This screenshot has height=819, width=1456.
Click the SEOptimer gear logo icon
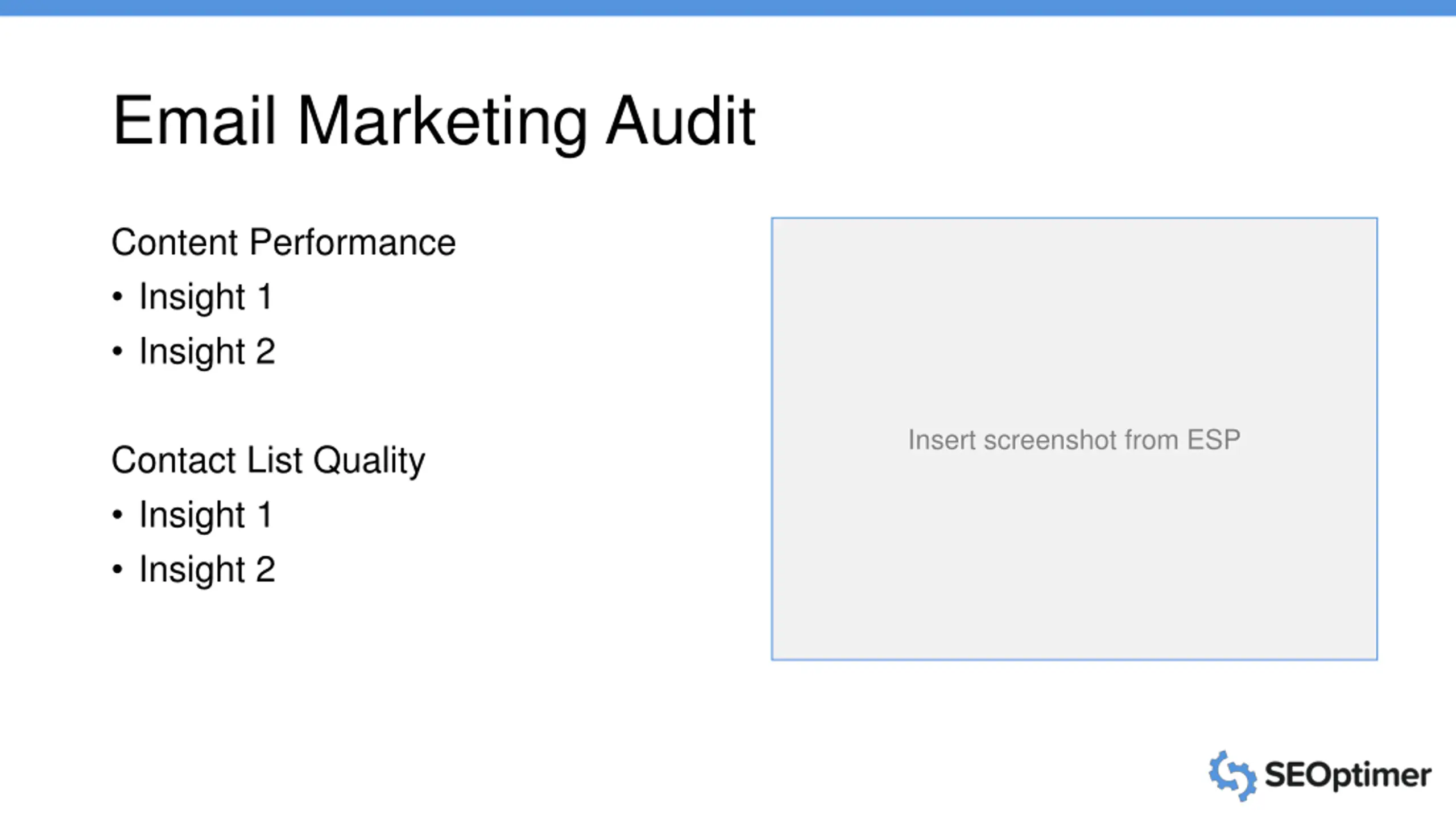coord(1232,776)
